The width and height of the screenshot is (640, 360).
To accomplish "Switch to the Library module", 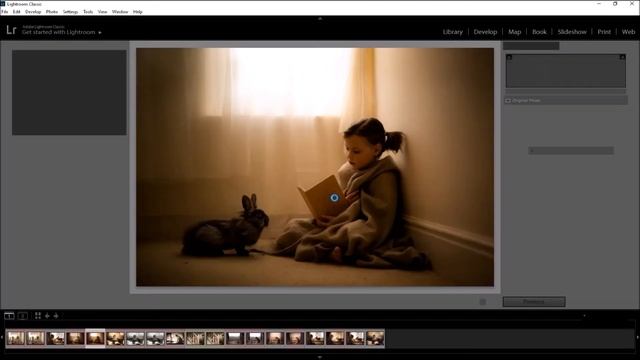I will point(453,32).
